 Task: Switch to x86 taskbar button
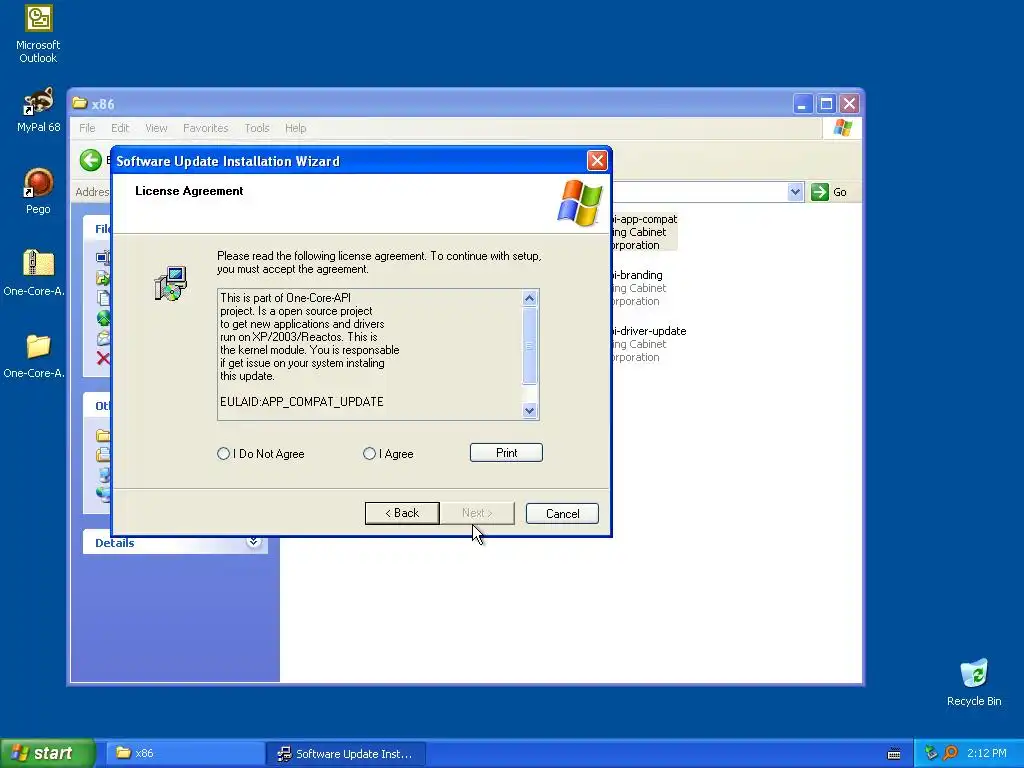(184, 753)
